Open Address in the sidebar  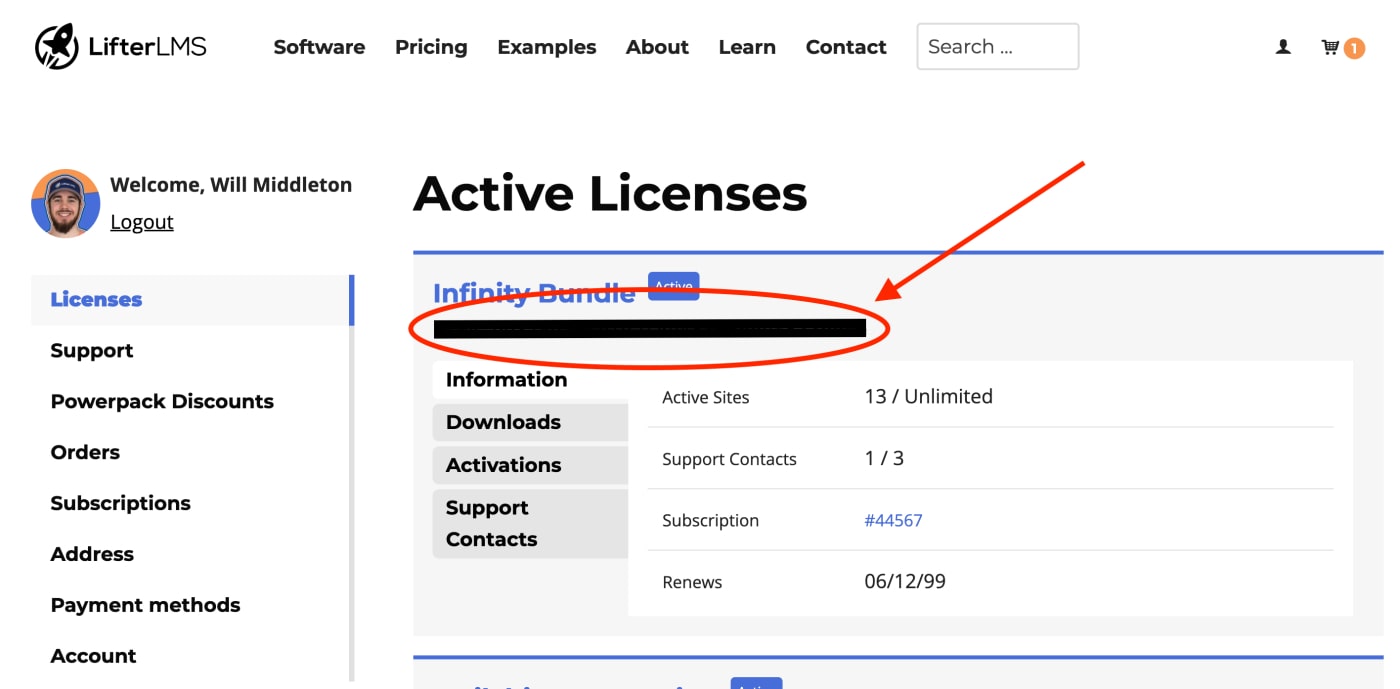92,554
